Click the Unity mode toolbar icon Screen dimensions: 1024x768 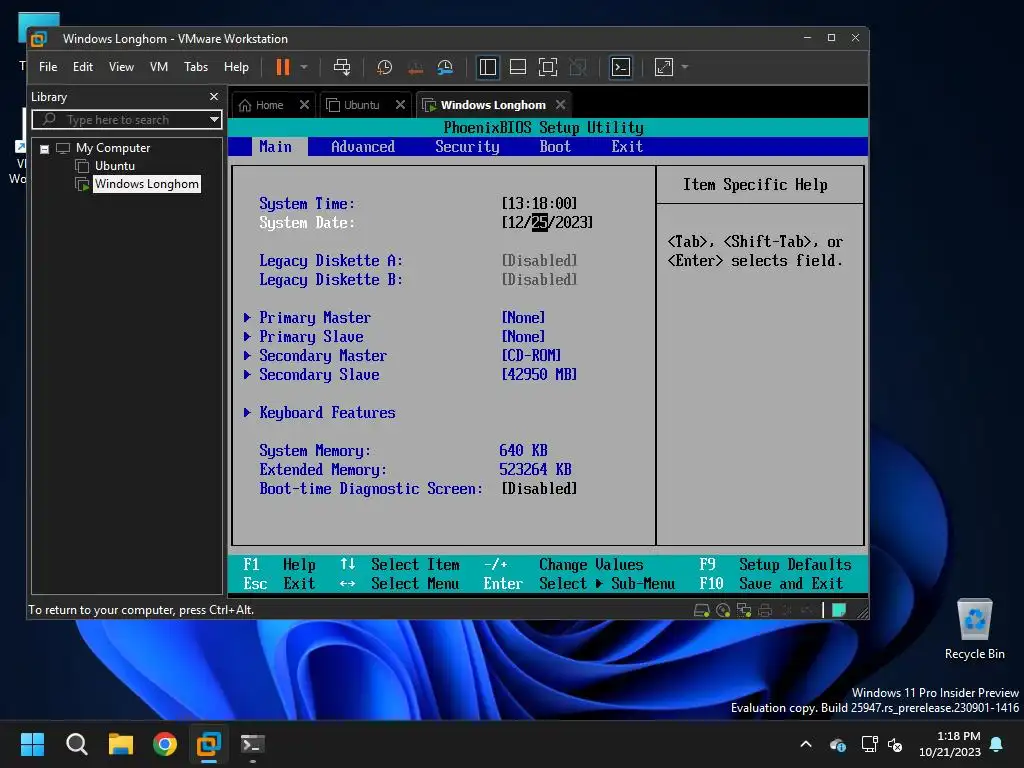click(578, 67)
